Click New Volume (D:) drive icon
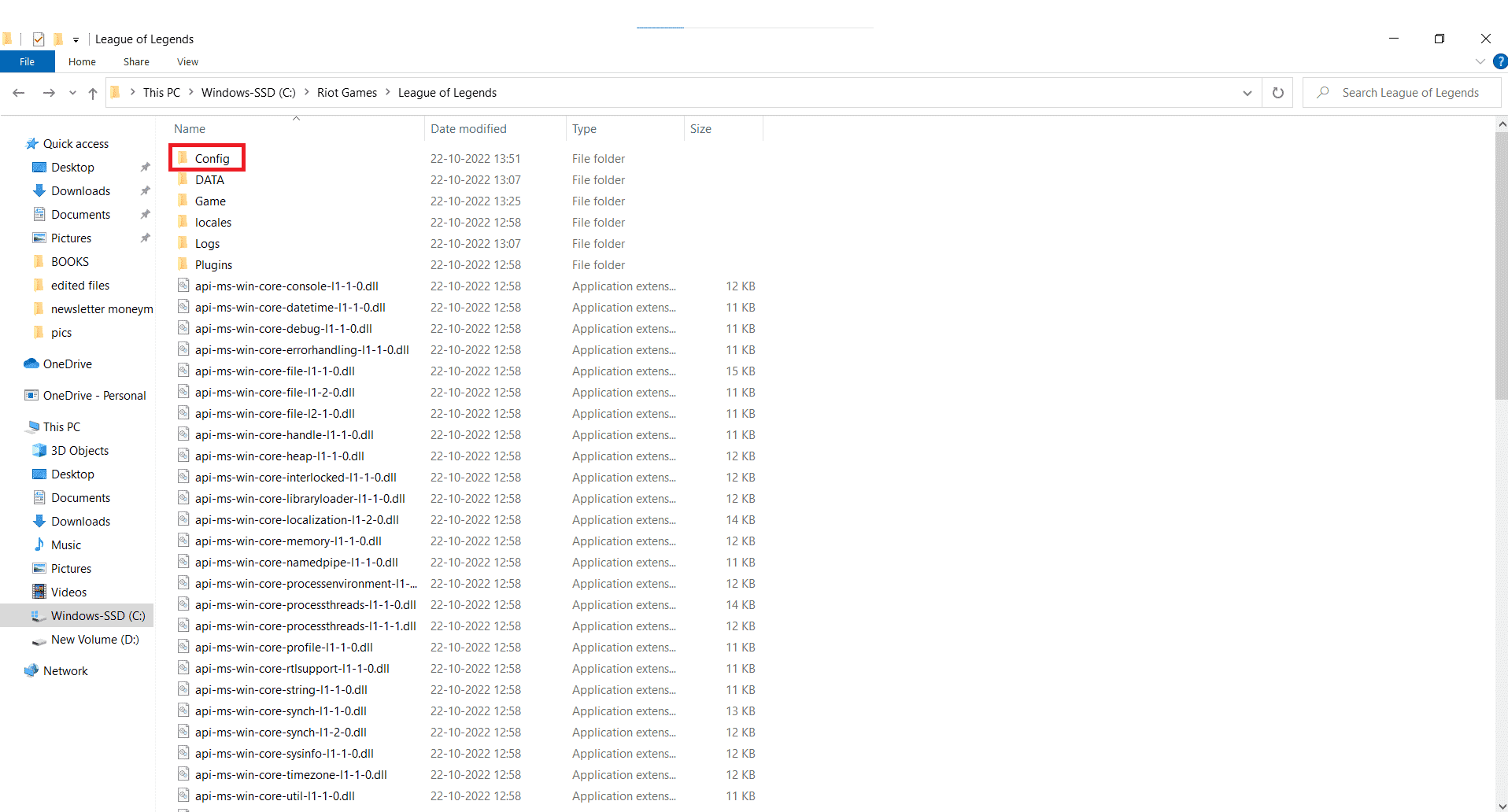The width and height of the screenshot is (1508, 812). pos(39,640)
